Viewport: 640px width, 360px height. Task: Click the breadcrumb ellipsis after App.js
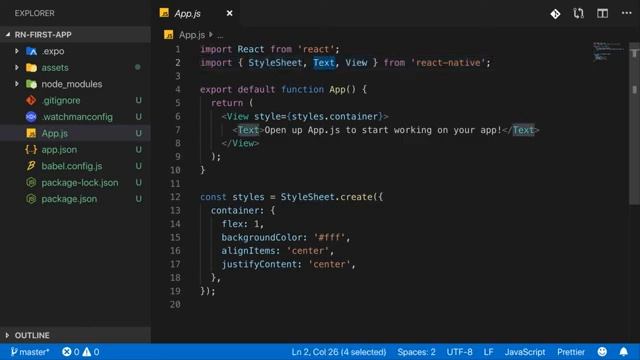coord(220,36)
